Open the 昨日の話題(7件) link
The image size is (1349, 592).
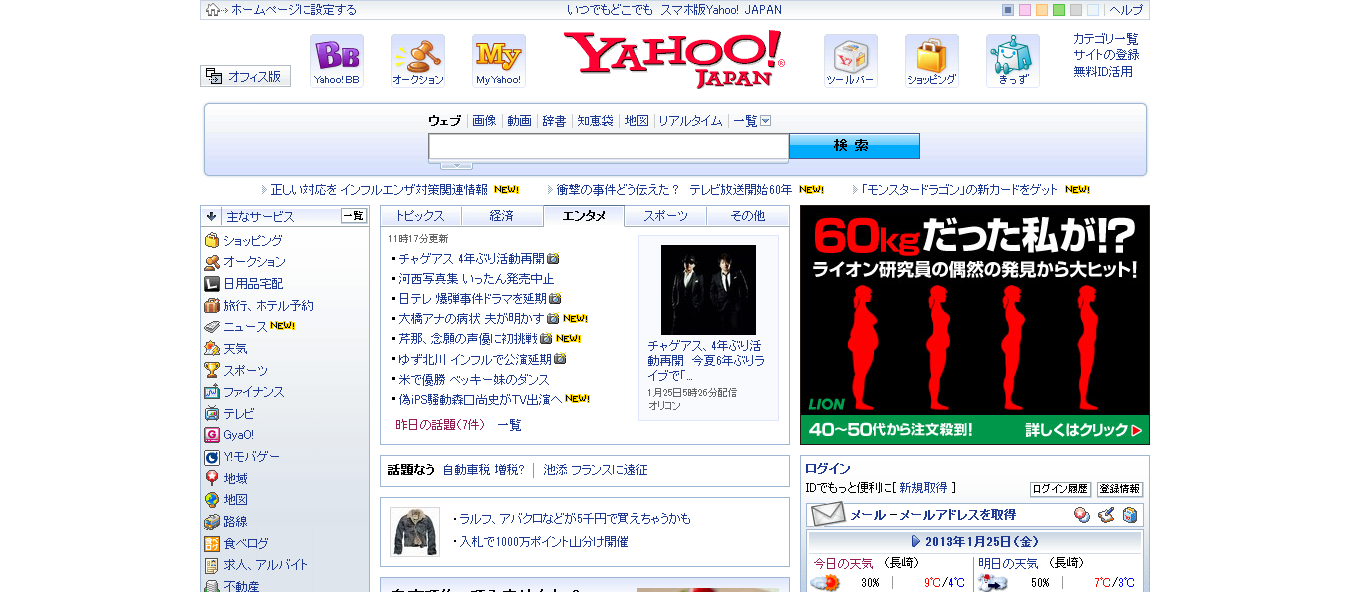tap(440, 425)
